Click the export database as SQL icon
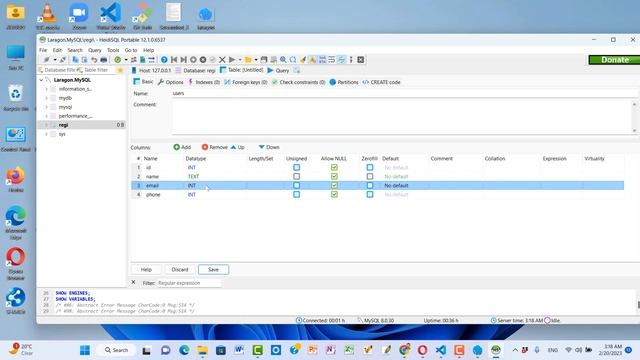This screenshot has height=360, width=640. tap(142, 60)
